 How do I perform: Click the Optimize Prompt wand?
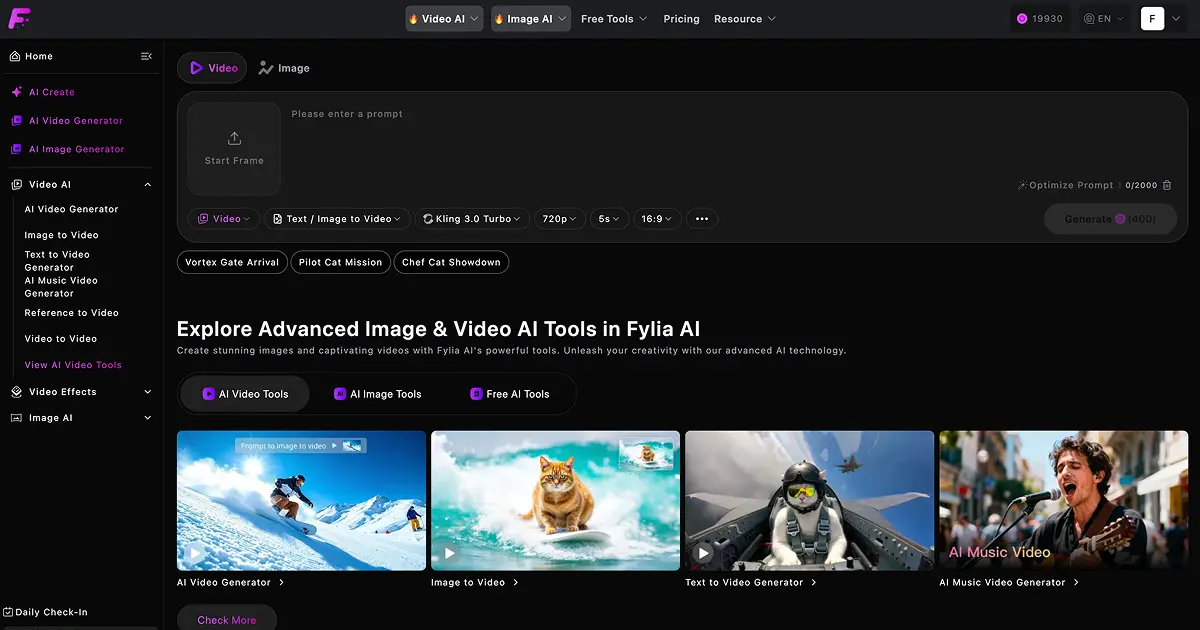tap(1066, 185)
